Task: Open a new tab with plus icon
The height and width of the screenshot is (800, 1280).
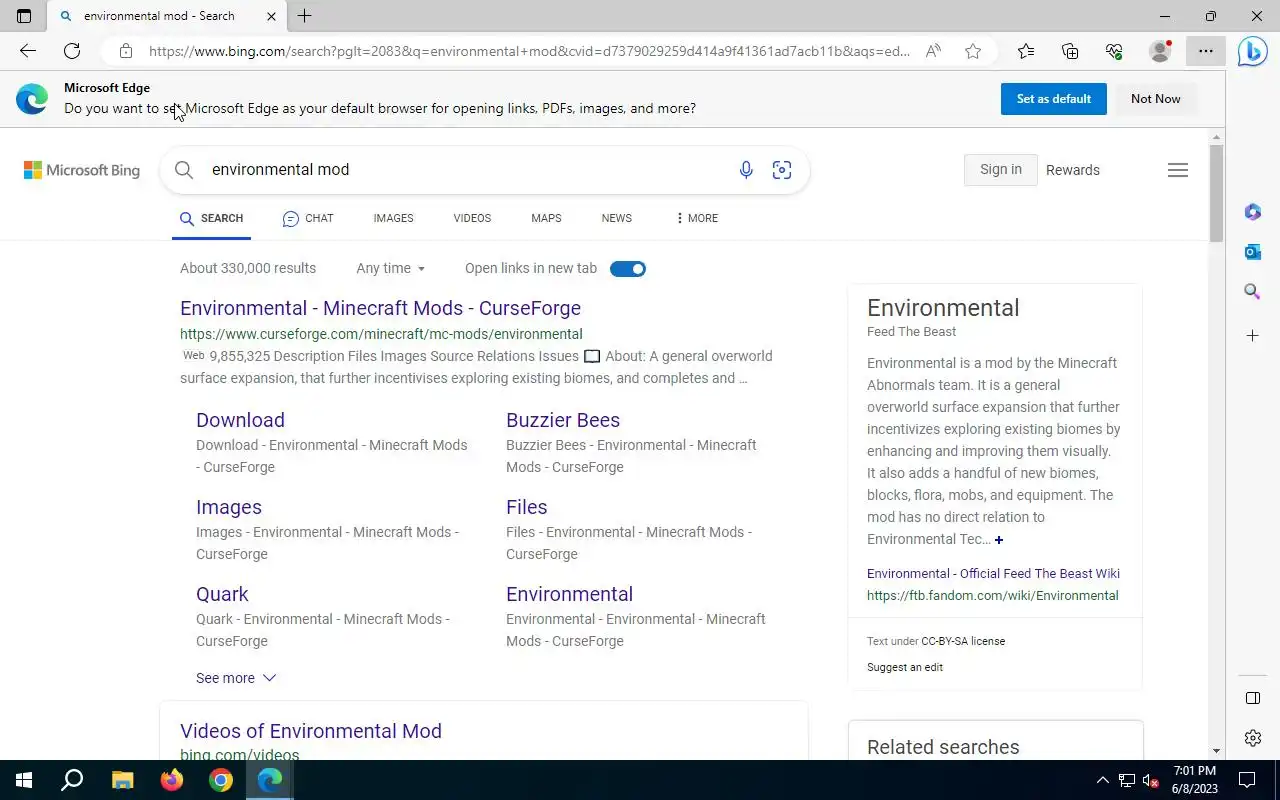Action: 304,16
